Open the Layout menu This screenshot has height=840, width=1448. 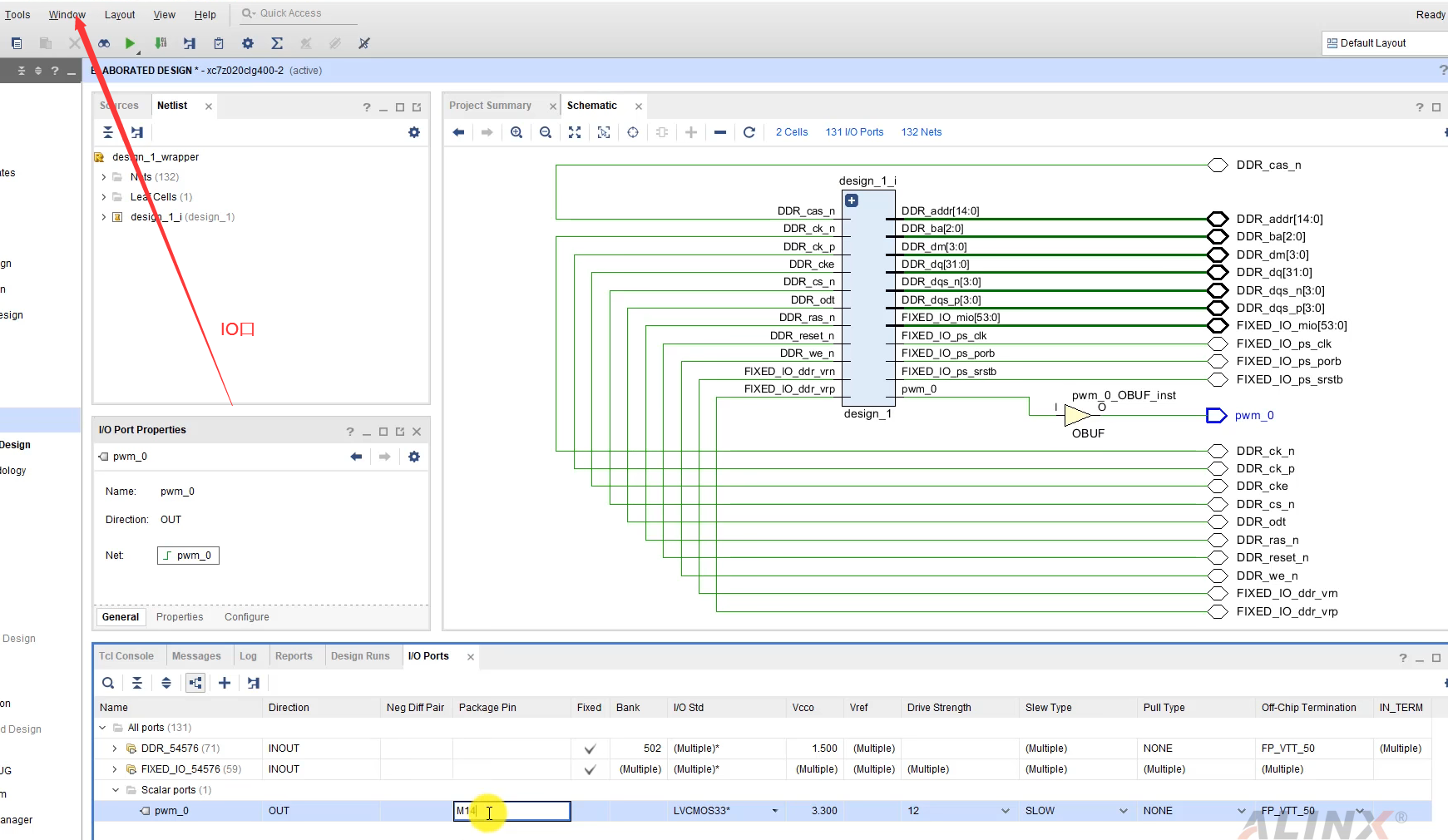tap(120, 15)
